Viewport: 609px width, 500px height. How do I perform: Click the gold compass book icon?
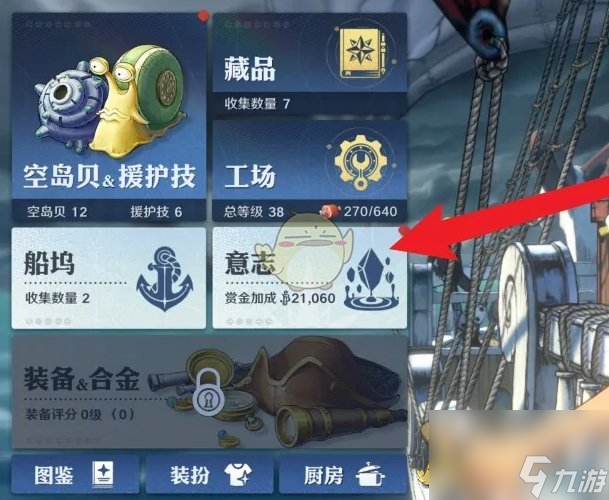[x=361, y=52]
